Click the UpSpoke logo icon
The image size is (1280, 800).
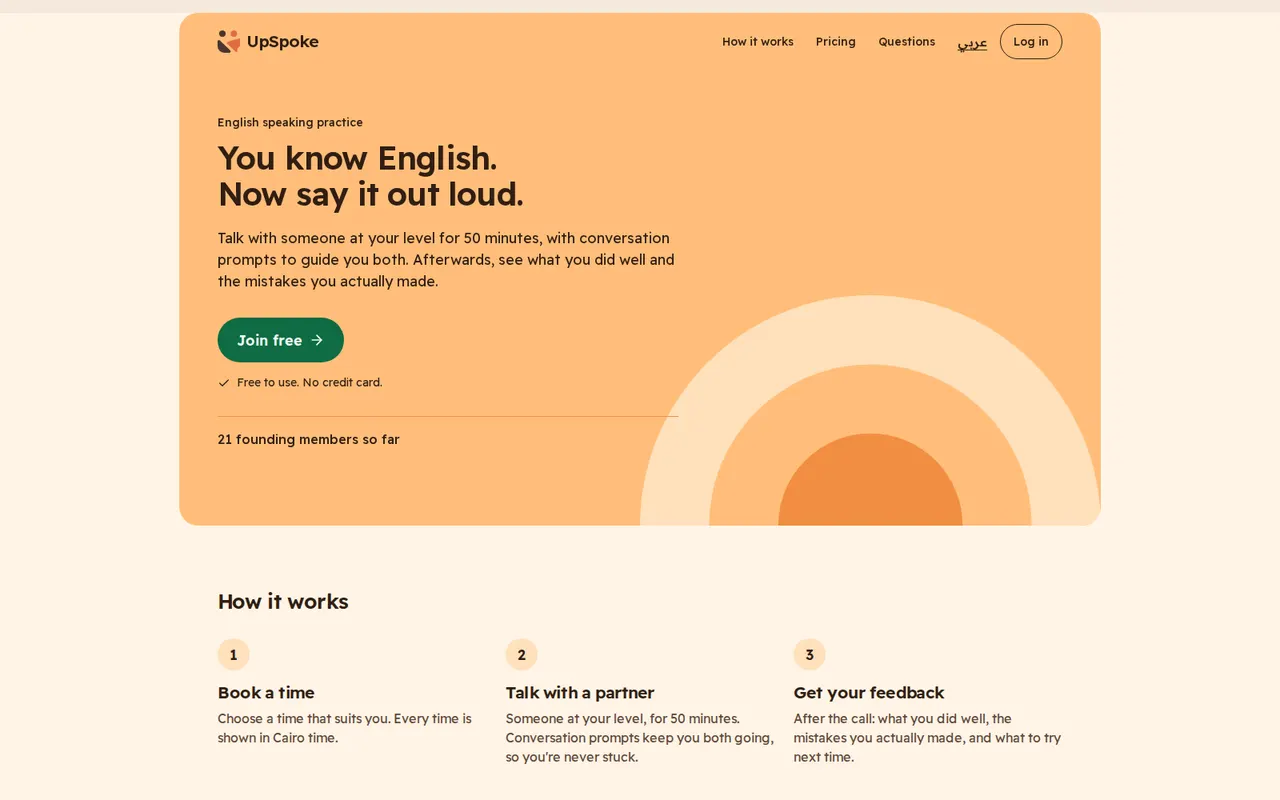pyautogui.click(x=229, y=41)
